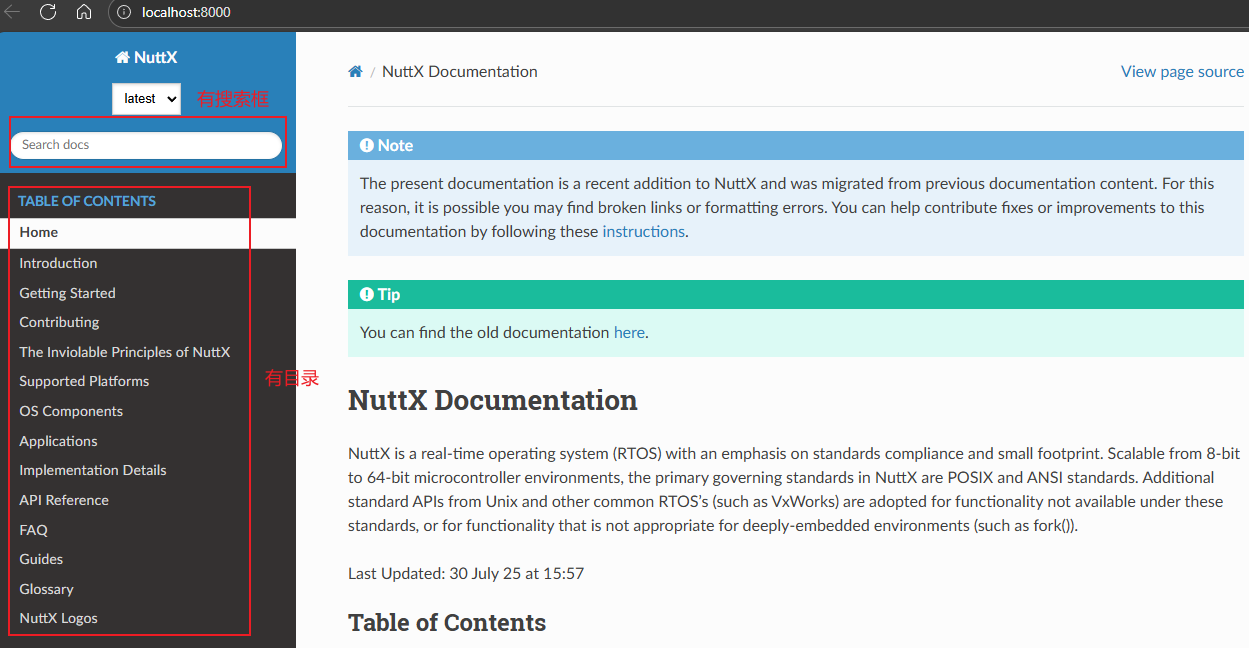Go to the browser home icon
Viewport: 1249px width, 648px height.
pyautogui.click(x=84, y=12)
